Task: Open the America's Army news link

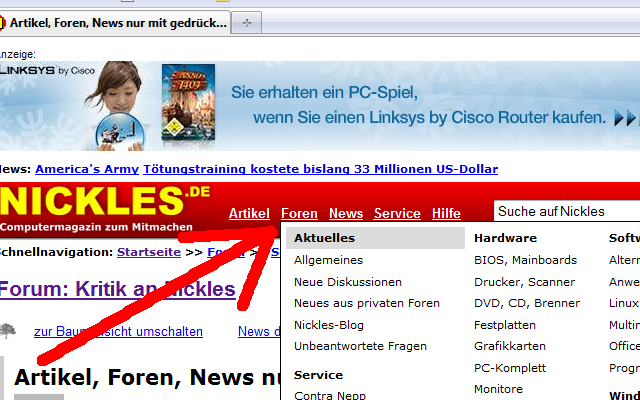Action: point(87,169)
